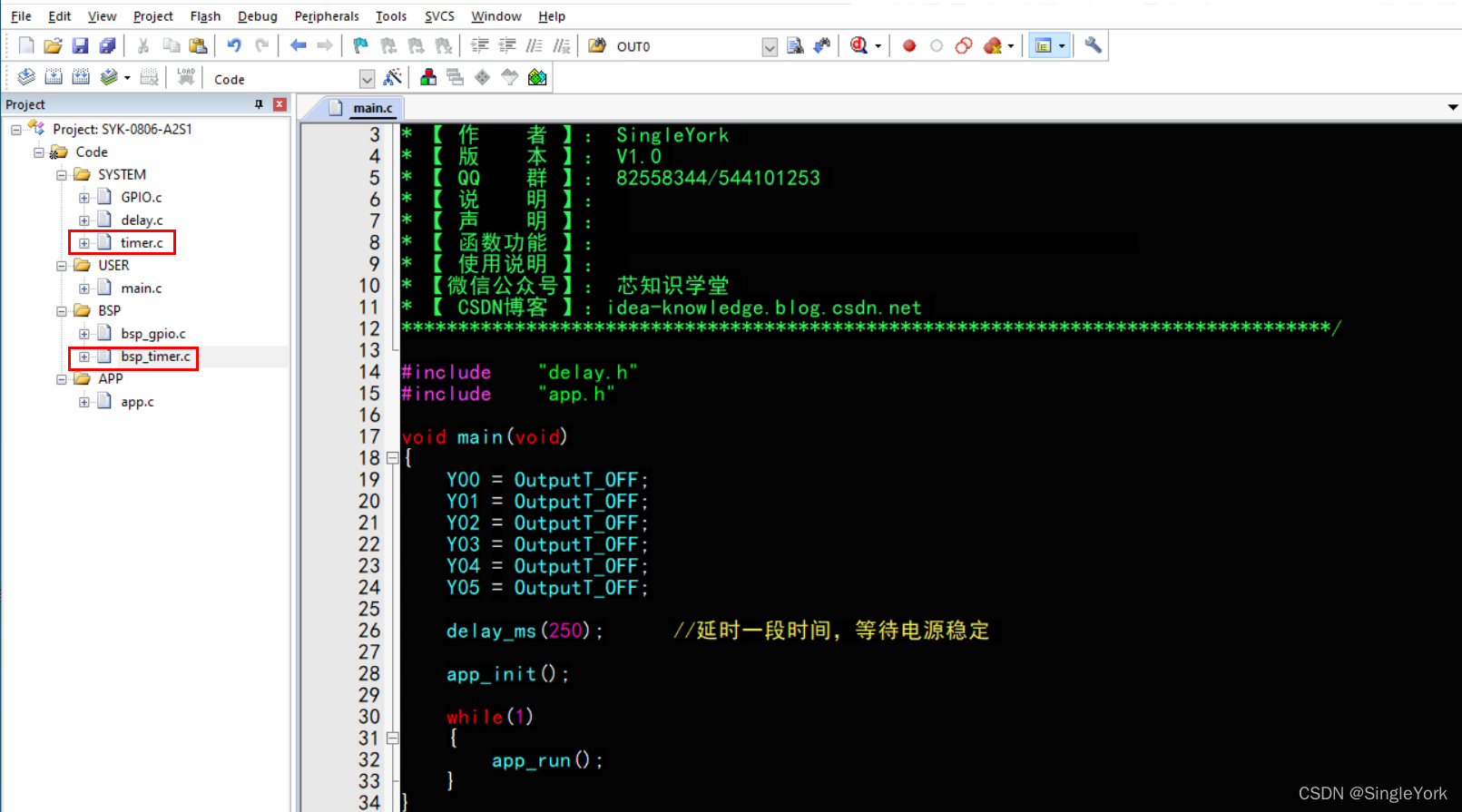Navigate backwards with the blue arrow
The height and width of the screenshot is (812, 1462).
[x=298, y=45]
